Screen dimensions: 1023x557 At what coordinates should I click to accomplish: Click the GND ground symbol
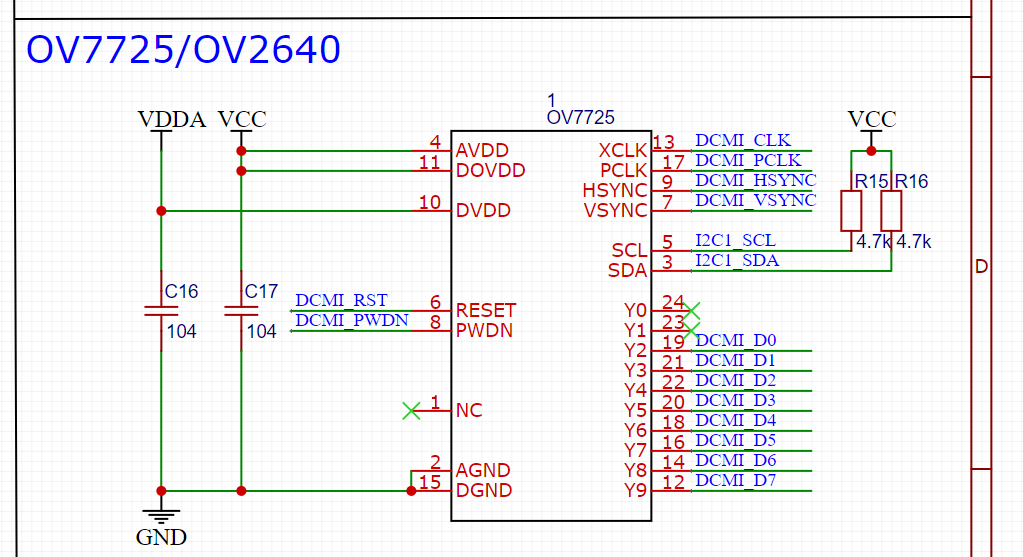coord(161,529)
